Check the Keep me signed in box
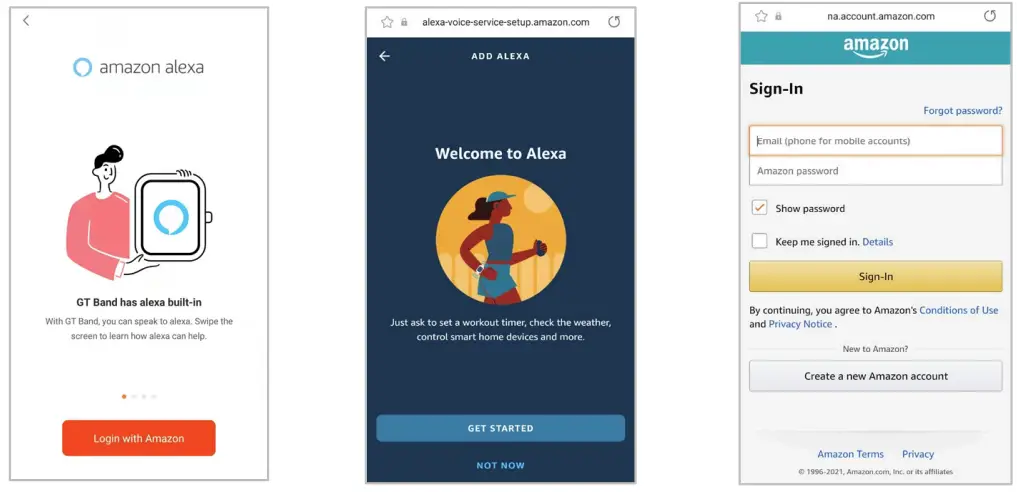Screen dimensions: 1017x492 click(x=760, y=241)
